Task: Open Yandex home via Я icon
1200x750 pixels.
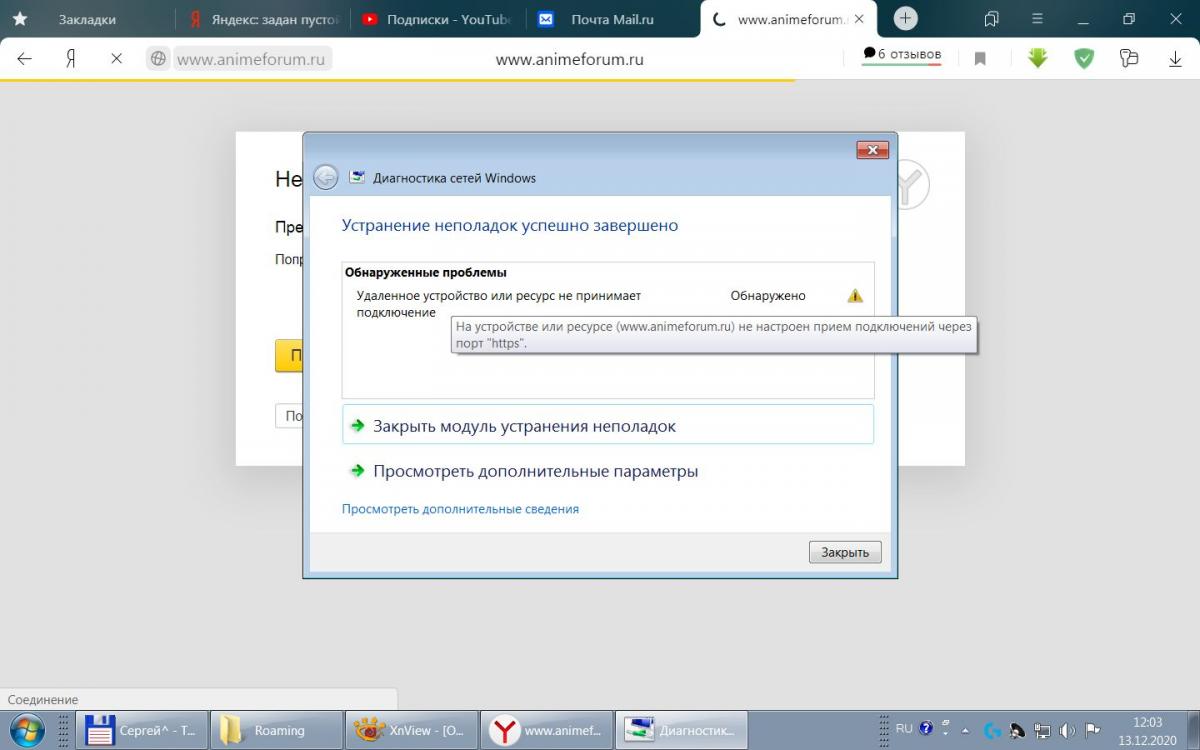Action: tap(70, 59)
